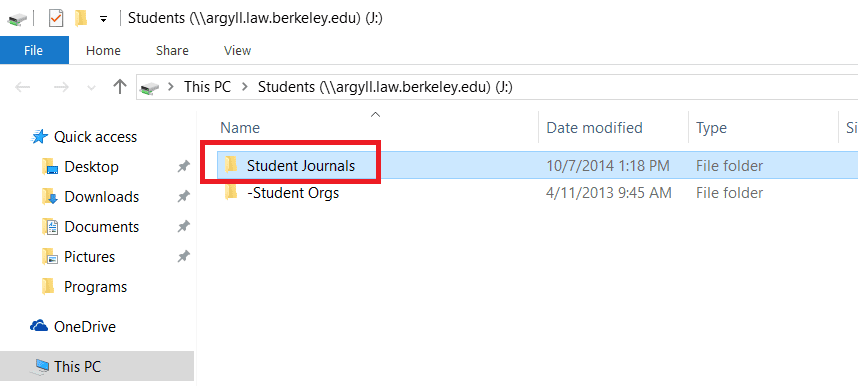Go back with the back arrow
This screenshot has width=858, height=386.
(x=22, y=87)
